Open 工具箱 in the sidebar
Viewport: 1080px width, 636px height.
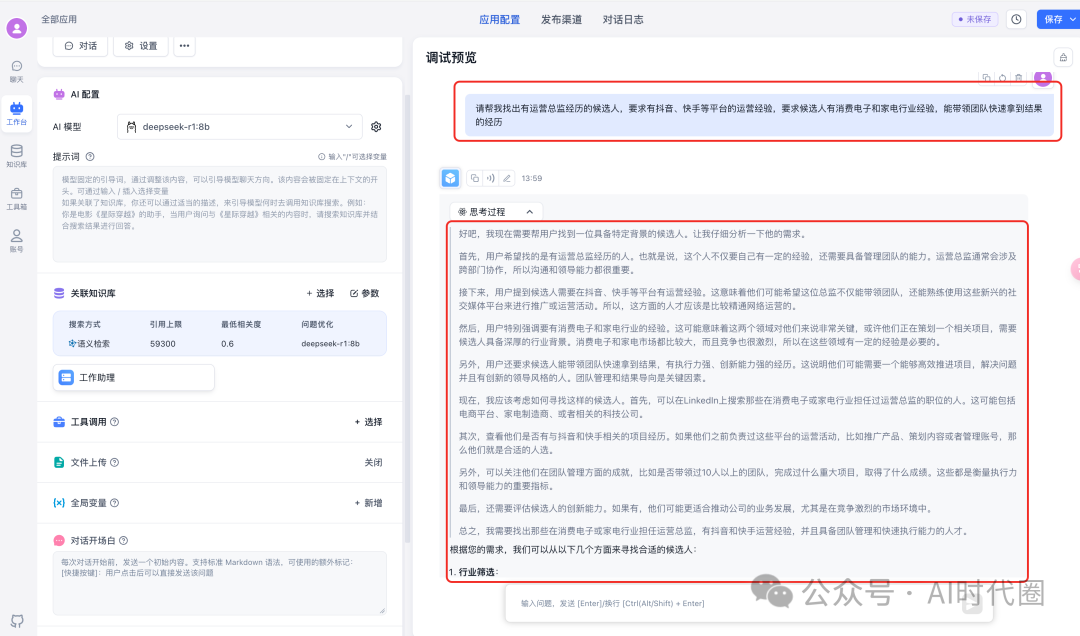[17, 198]
